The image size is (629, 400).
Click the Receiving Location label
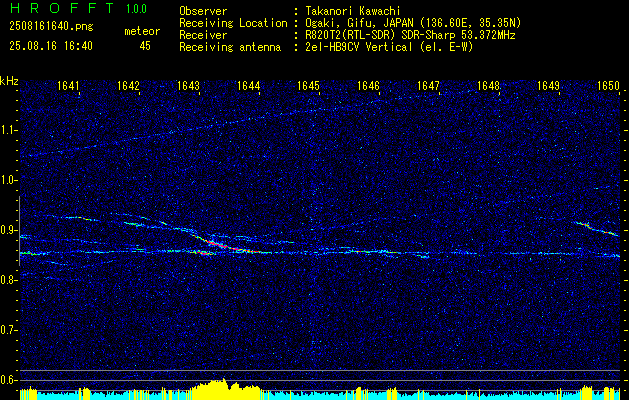pos(233,23)
